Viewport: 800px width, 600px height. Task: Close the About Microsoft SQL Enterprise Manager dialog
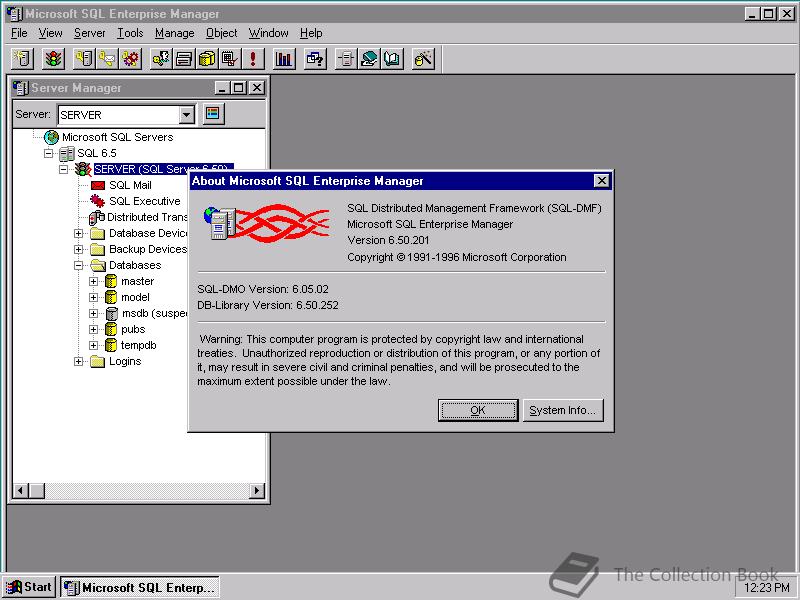pyautogui.click(x=602, y=181)
